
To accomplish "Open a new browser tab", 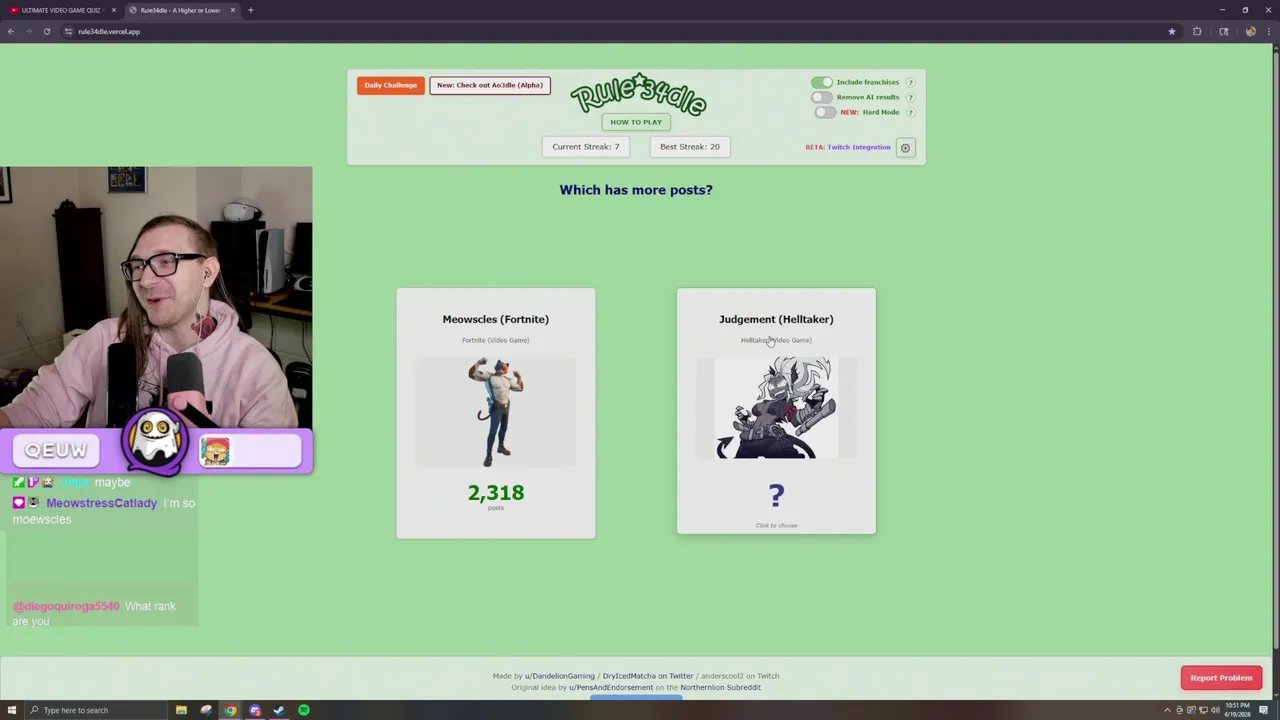I will 251,10.
